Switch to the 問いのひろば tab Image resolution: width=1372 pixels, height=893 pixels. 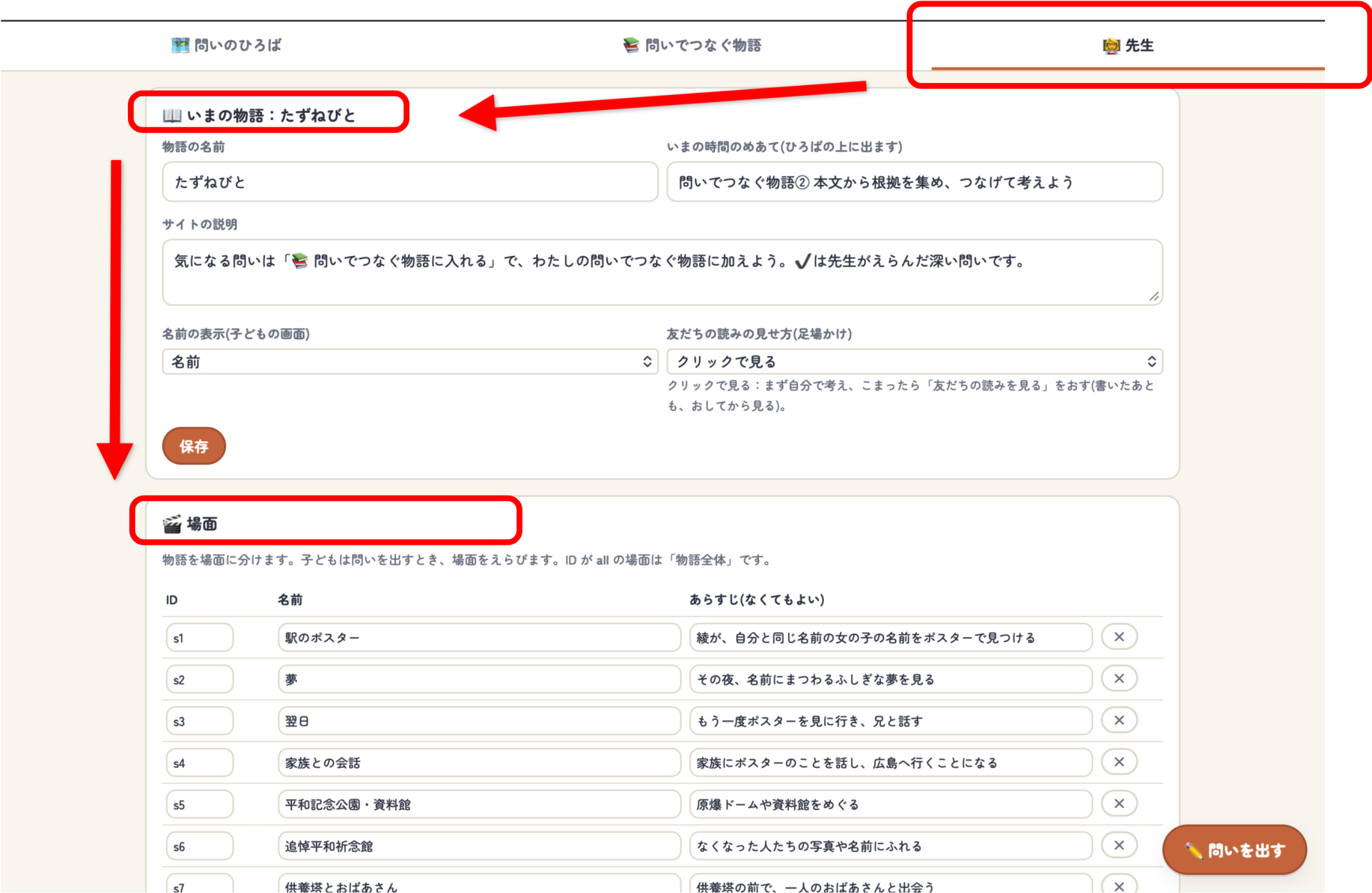click(227, 45)
